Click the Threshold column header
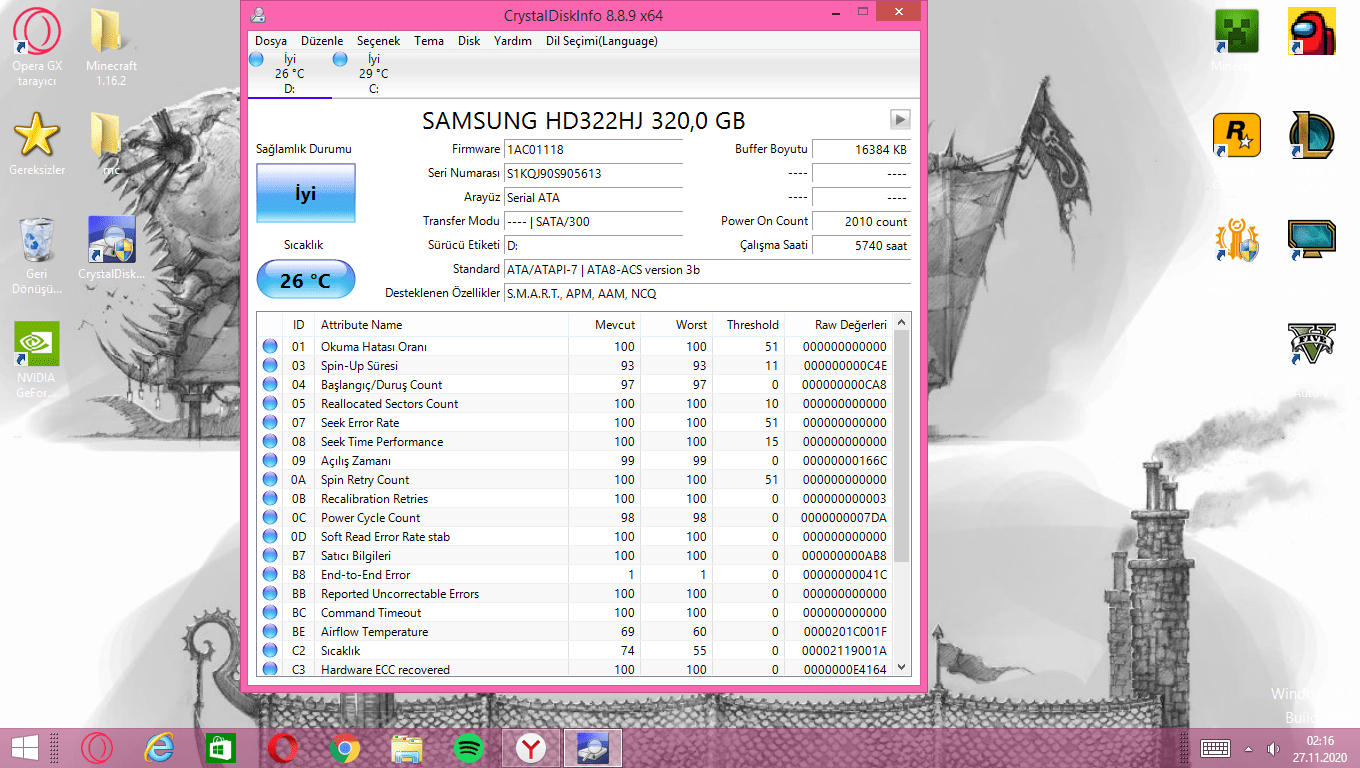This screenshot has width=1360, height=768. [x=749, y=325]
